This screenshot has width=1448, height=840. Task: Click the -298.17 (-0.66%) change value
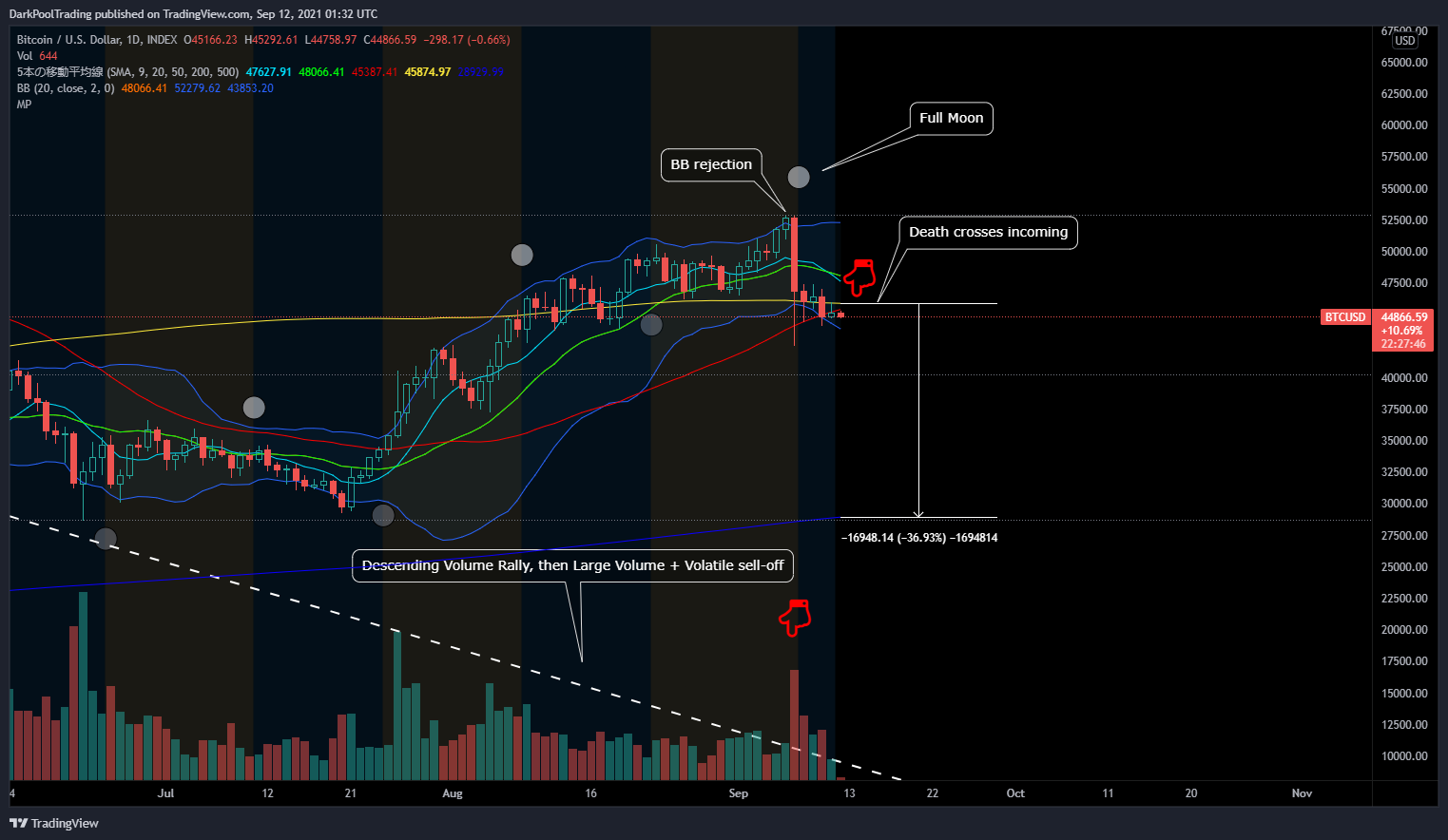click(467, 40)
